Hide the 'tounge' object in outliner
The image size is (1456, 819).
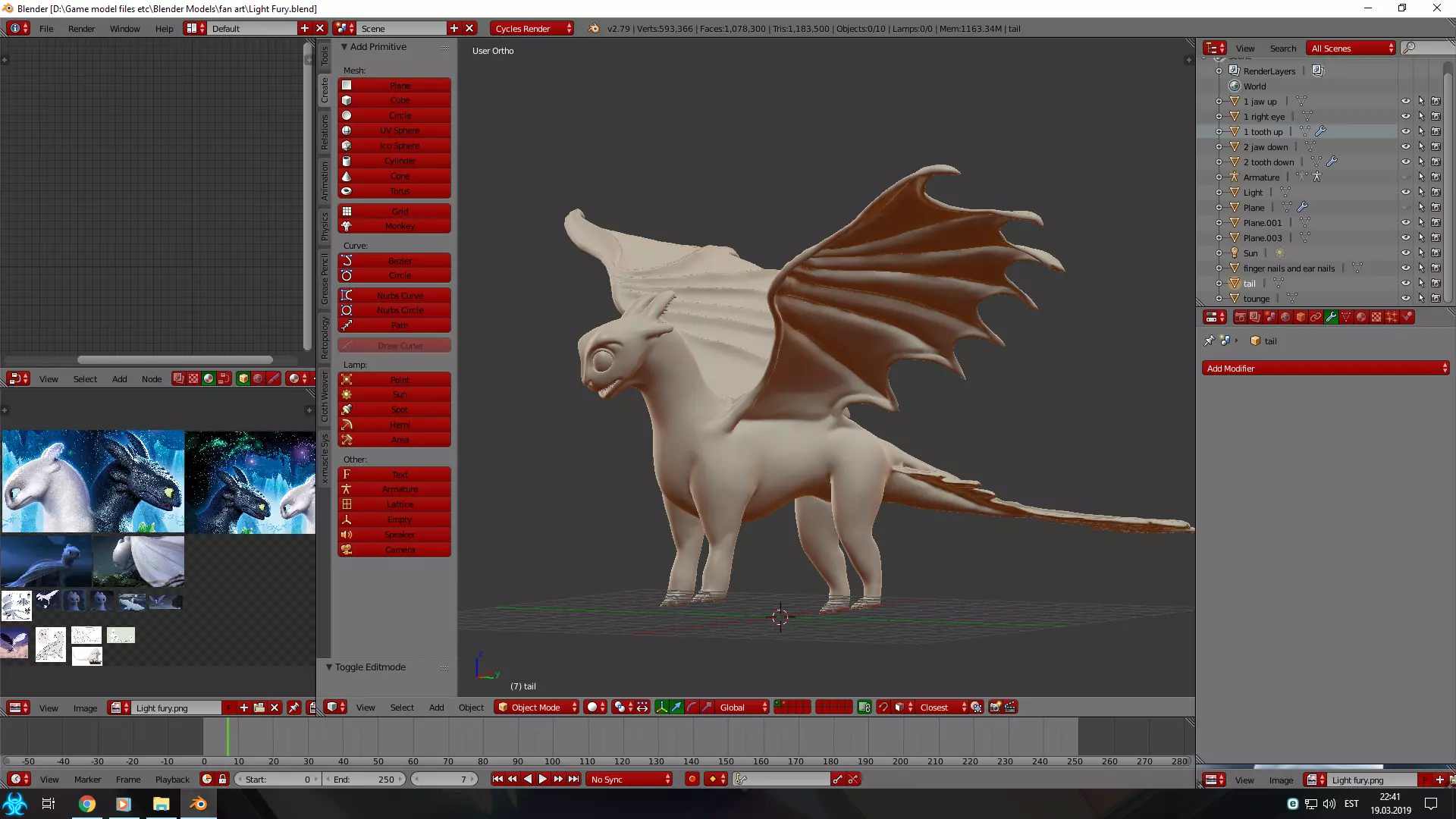click(1405, 298)
